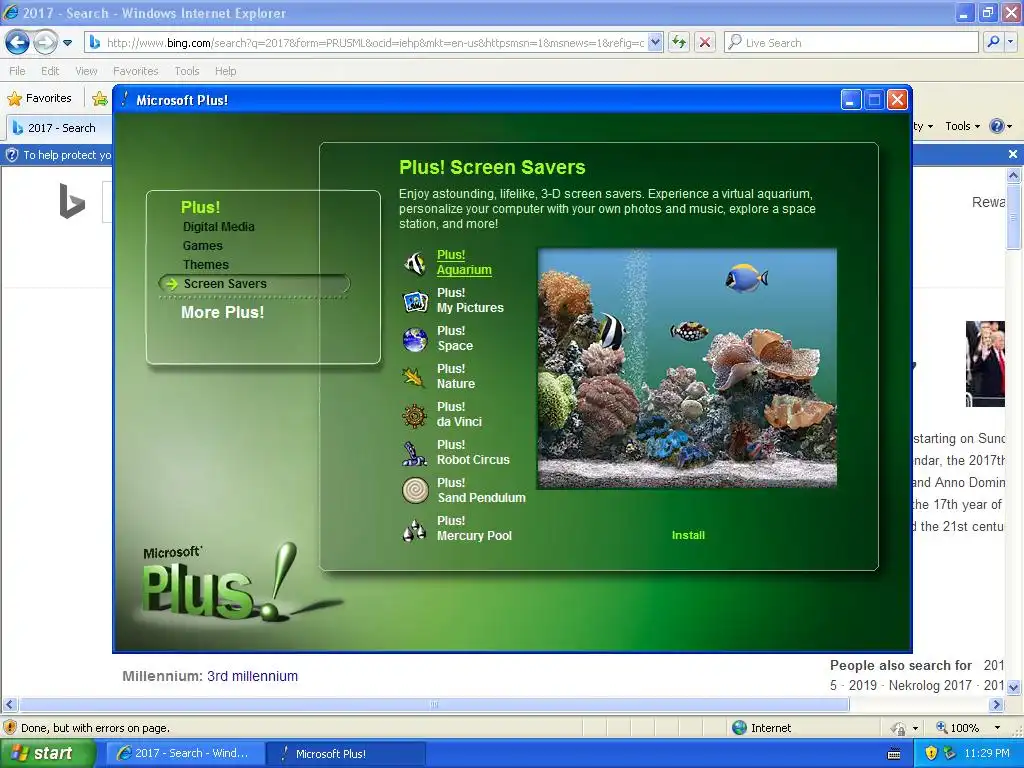Click the horizontal scrollbar thumb
This screenshot has height=768, width=1024.
434,705
